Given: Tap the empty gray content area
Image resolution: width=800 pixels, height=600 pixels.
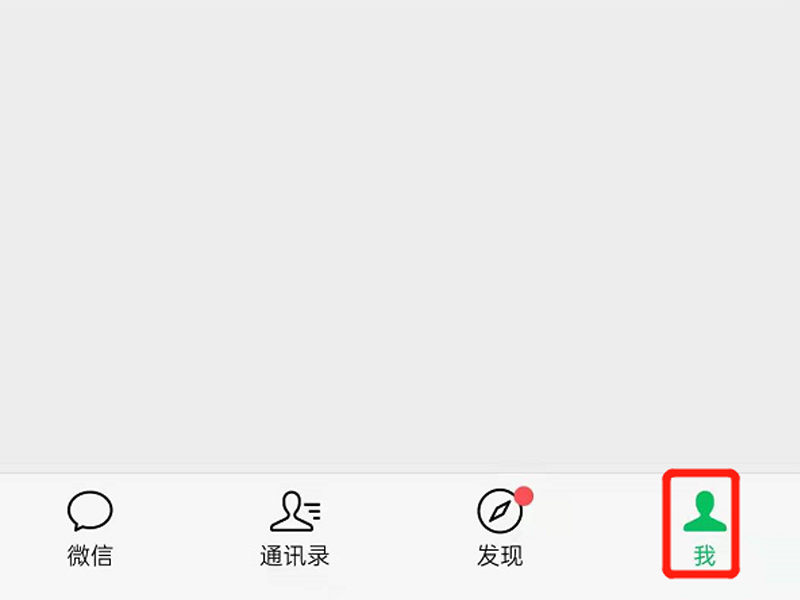Looking at the screenshot, I should (400, 235).
